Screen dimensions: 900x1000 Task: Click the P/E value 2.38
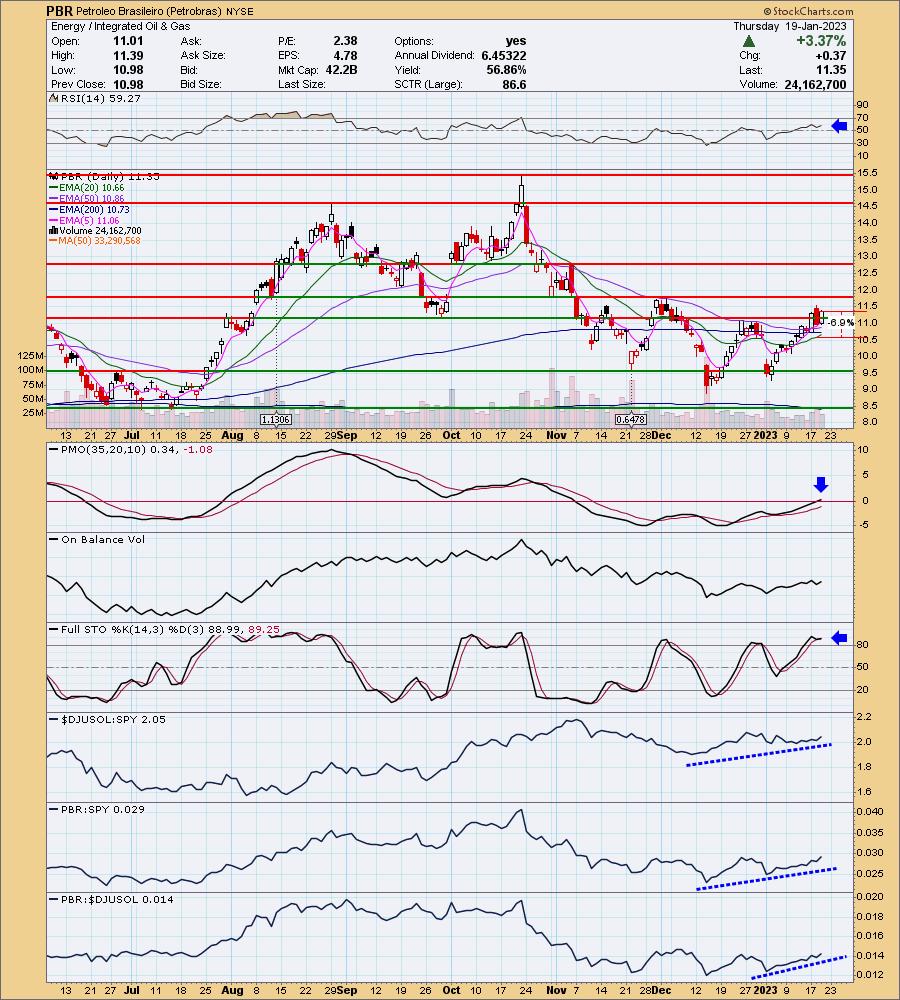[345, 41]
